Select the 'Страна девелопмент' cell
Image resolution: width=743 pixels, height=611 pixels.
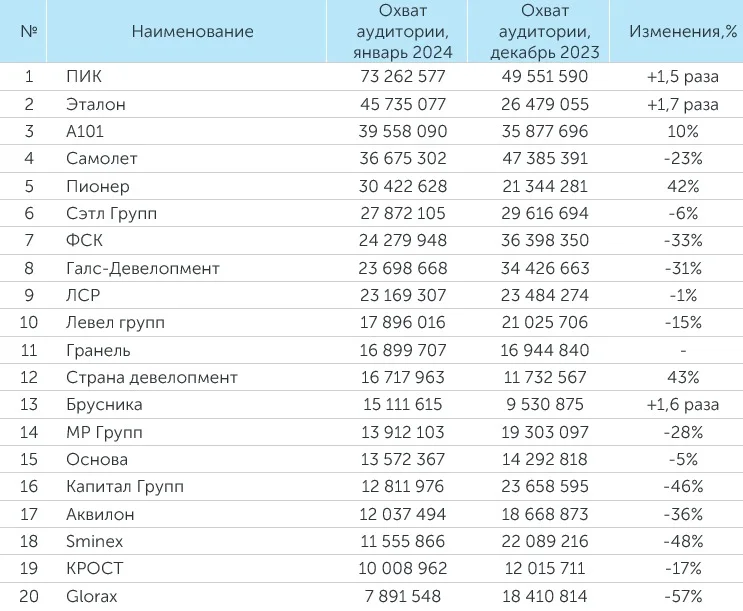[151, 378]
